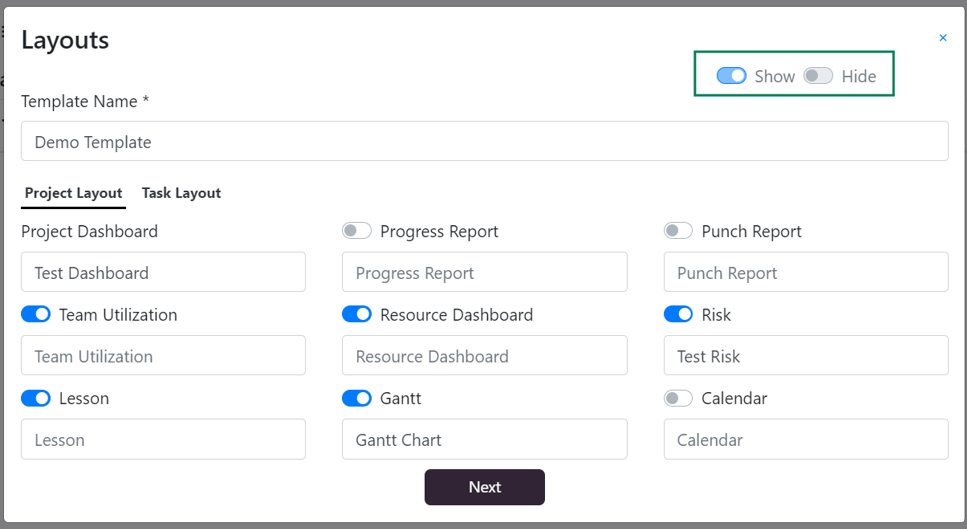The height and width of the screenshot is (529, 967).
Task: Click the Test Risk name field
Action: pyautogui.click(x=806, y=356)
